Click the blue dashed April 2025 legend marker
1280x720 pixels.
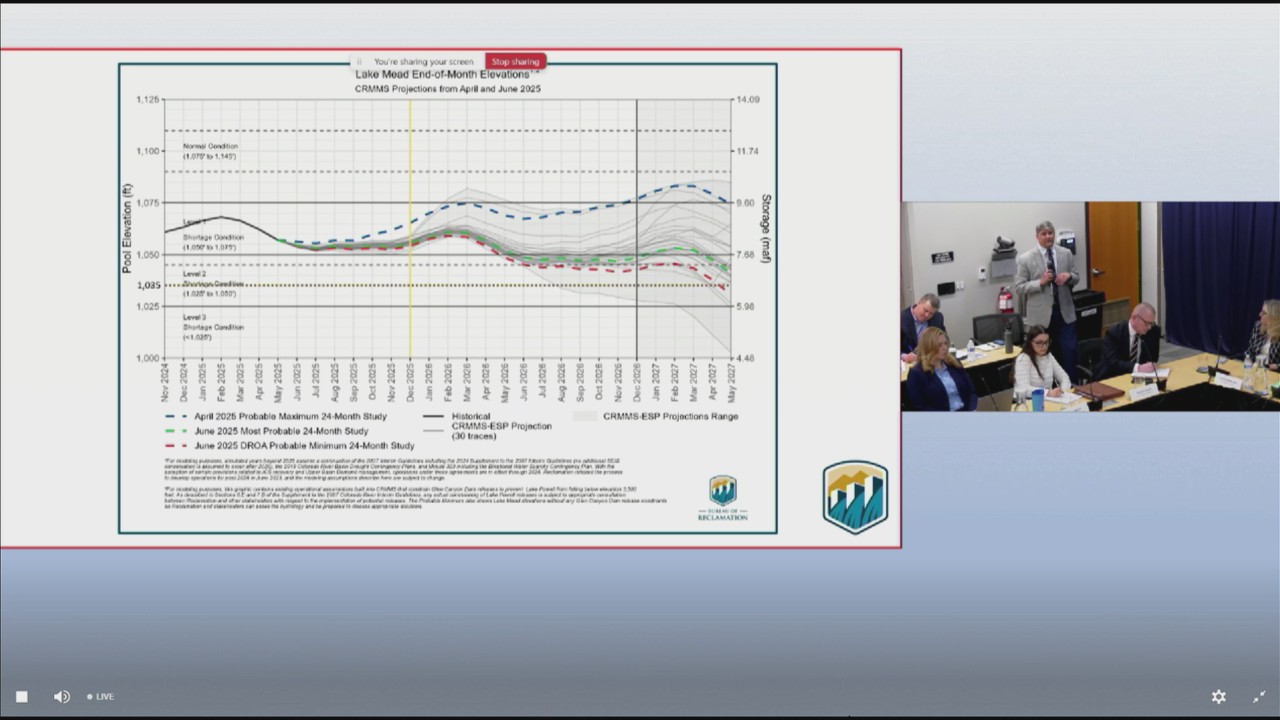(x=176, y=417)
